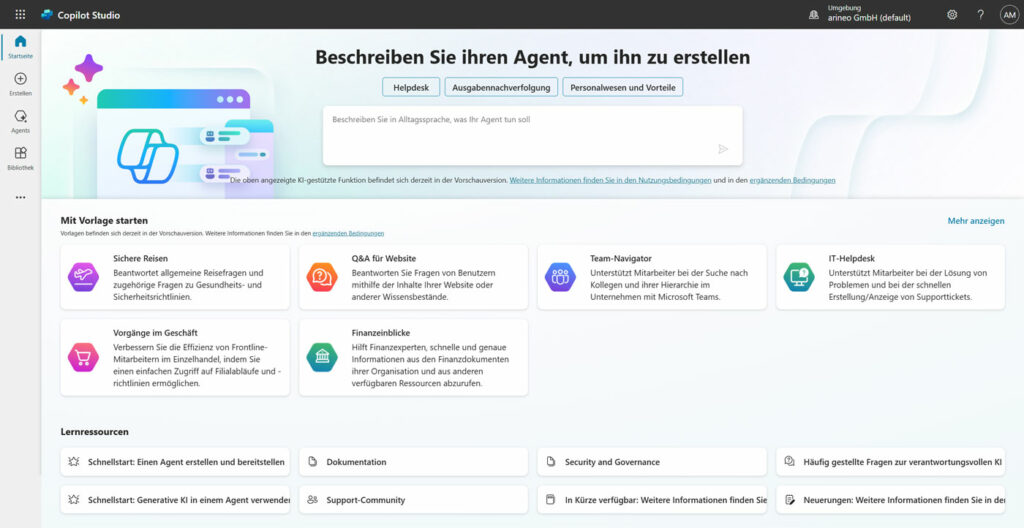Click icon beside Schnellstart: Generative KI
Screen dimensions: 1024x528
74,500
